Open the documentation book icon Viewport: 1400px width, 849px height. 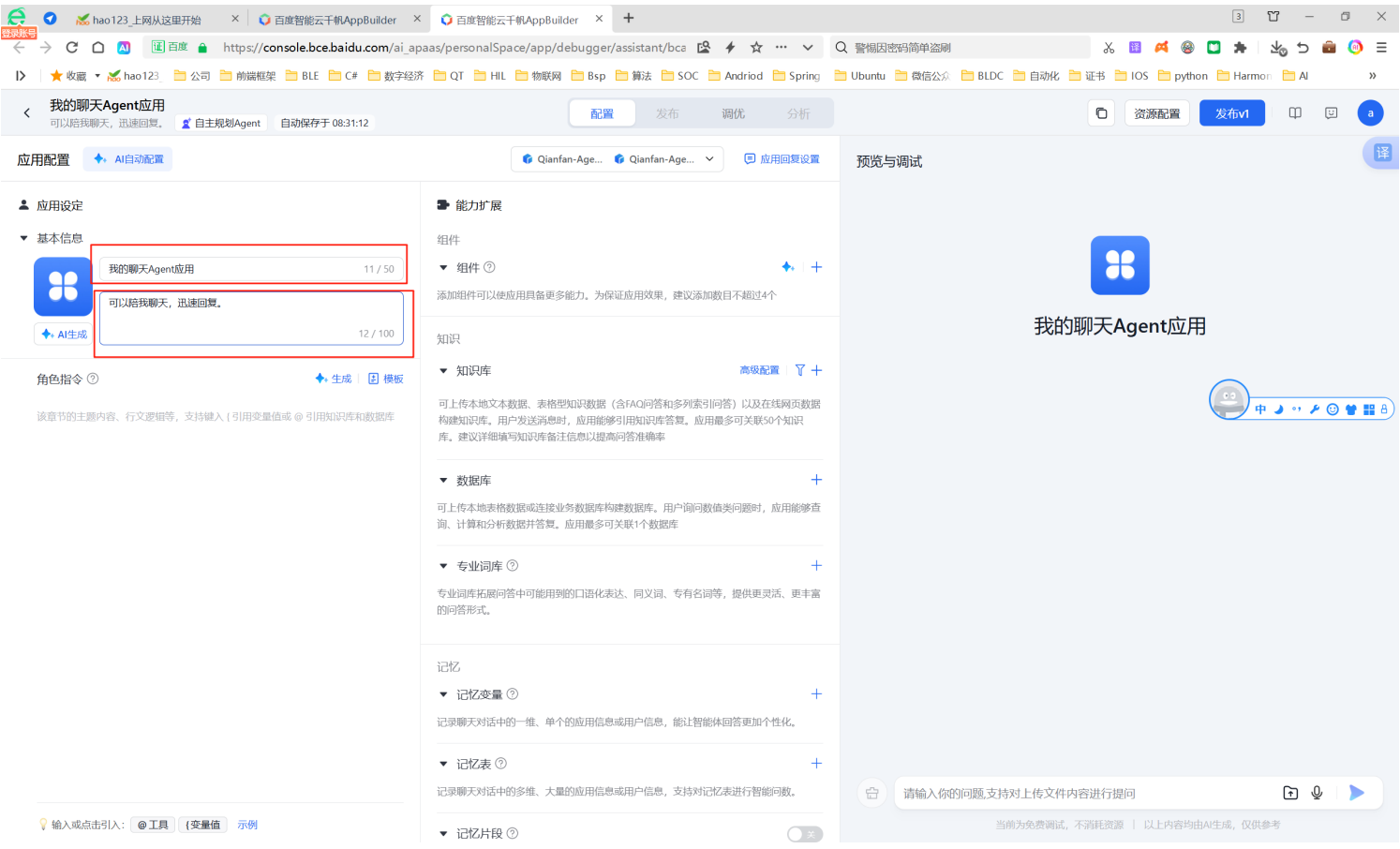(1295, 113)
